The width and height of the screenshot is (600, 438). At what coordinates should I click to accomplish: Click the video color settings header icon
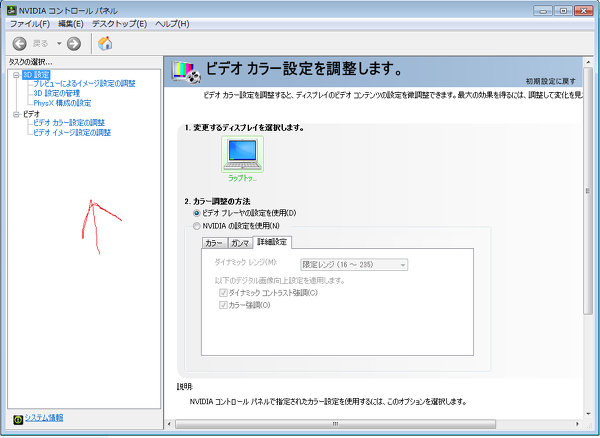click(186, 72)
